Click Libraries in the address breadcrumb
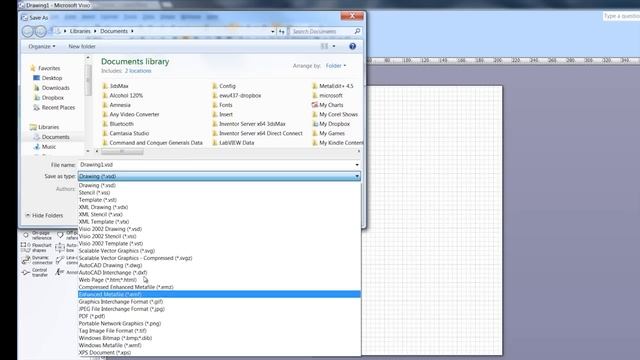Image resolution: width=640 pixels, height=360 pixels. [80, 31]
